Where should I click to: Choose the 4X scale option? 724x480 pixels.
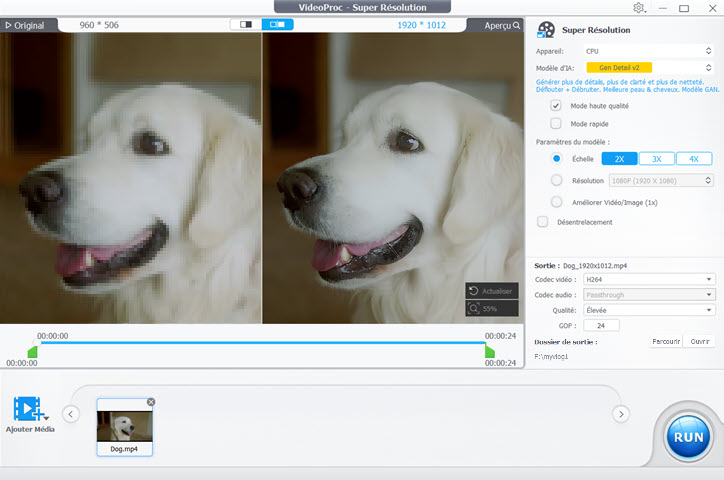[693, 159]
